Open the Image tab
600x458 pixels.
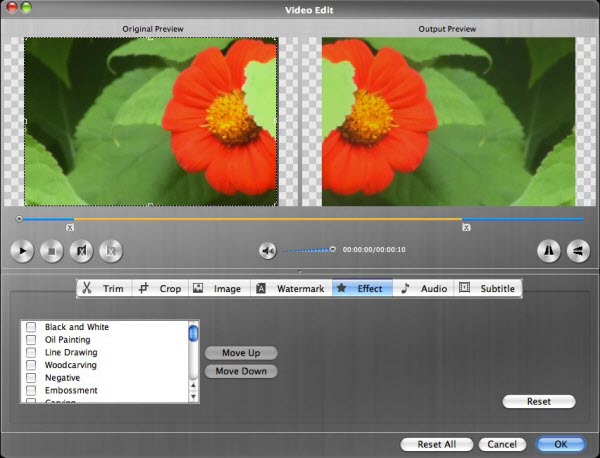[x=219, y=288]
